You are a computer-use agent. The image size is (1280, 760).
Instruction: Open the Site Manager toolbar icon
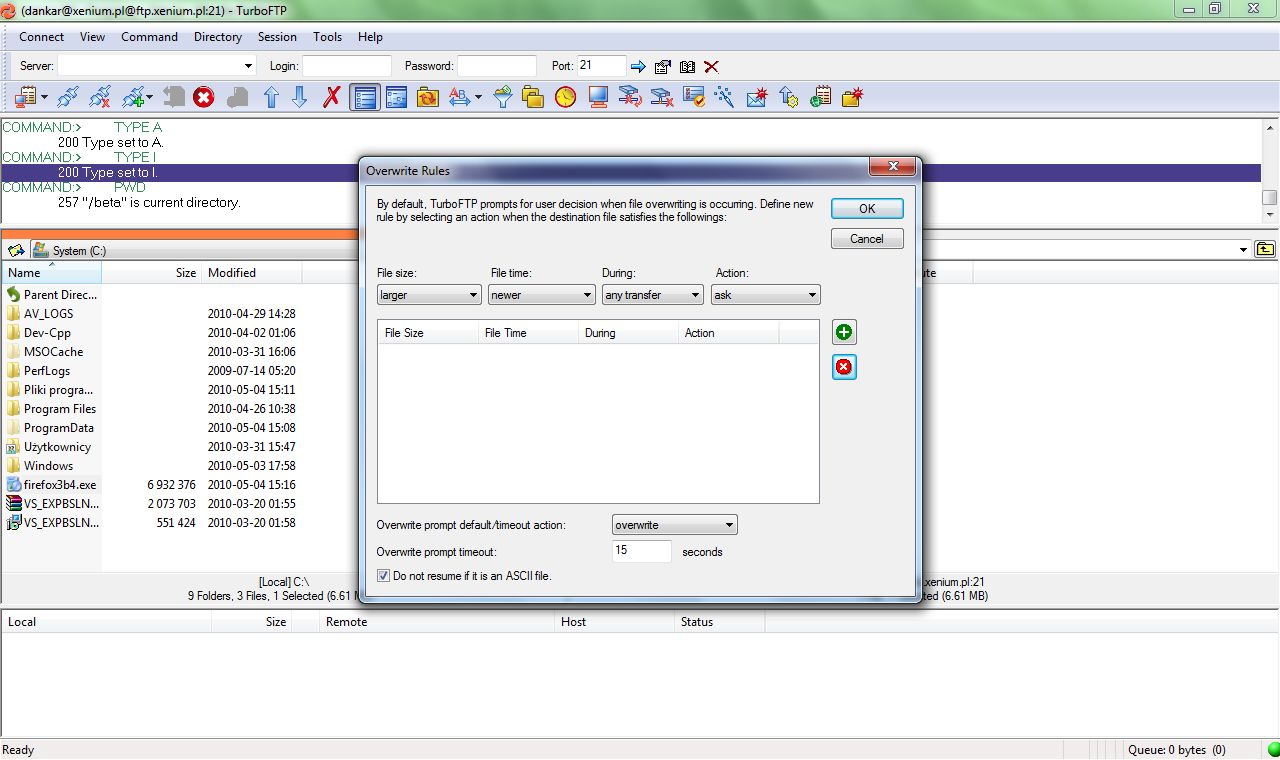(x=24, y=97)
